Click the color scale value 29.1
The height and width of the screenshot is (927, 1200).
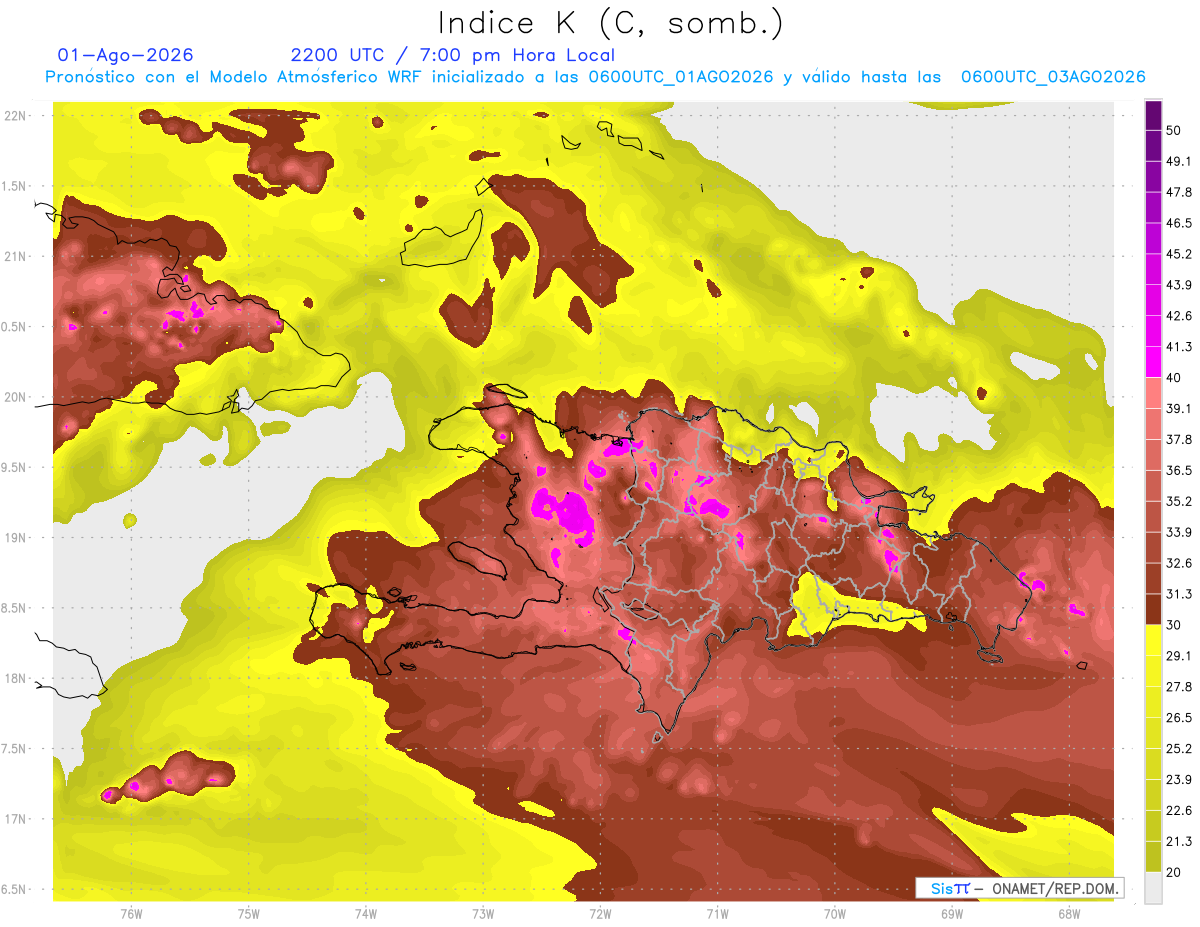pyautogui.click(x=1180, y=656)
